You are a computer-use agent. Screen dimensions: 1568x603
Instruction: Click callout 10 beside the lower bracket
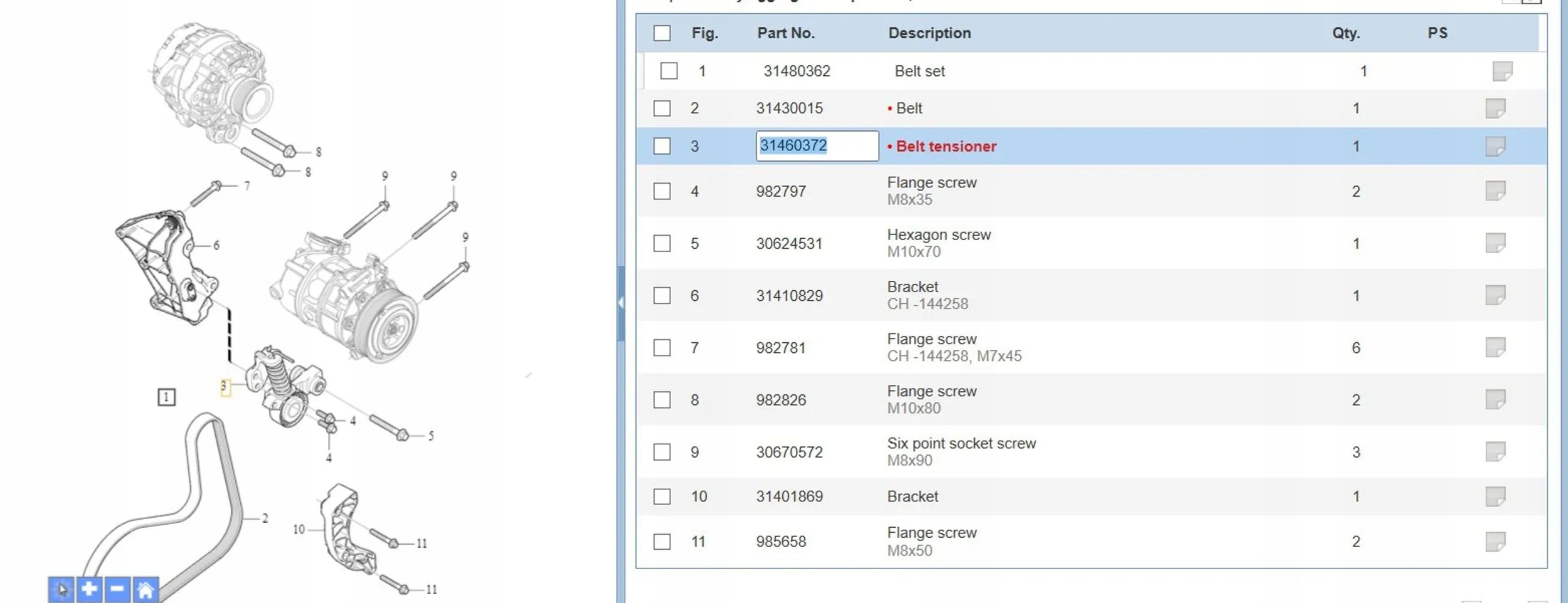[299, 530]
